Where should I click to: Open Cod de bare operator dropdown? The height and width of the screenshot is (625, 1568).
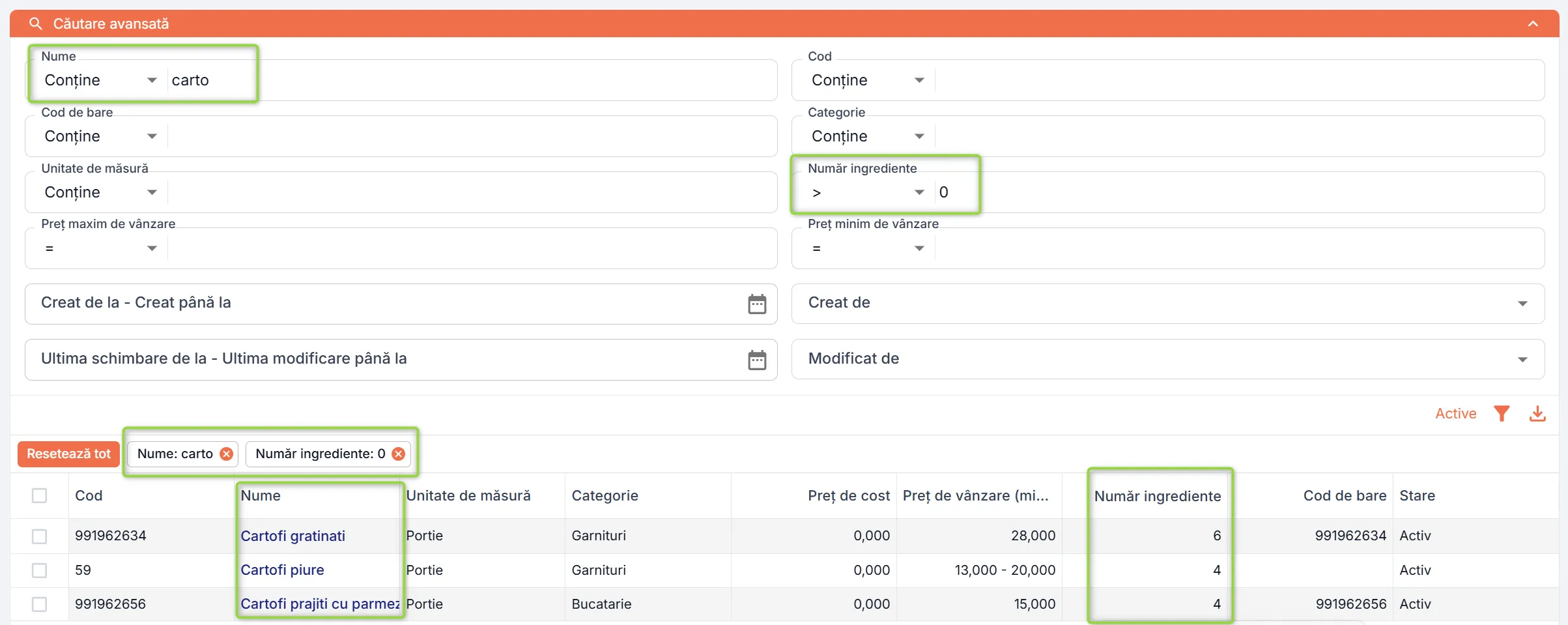(100, 136)
